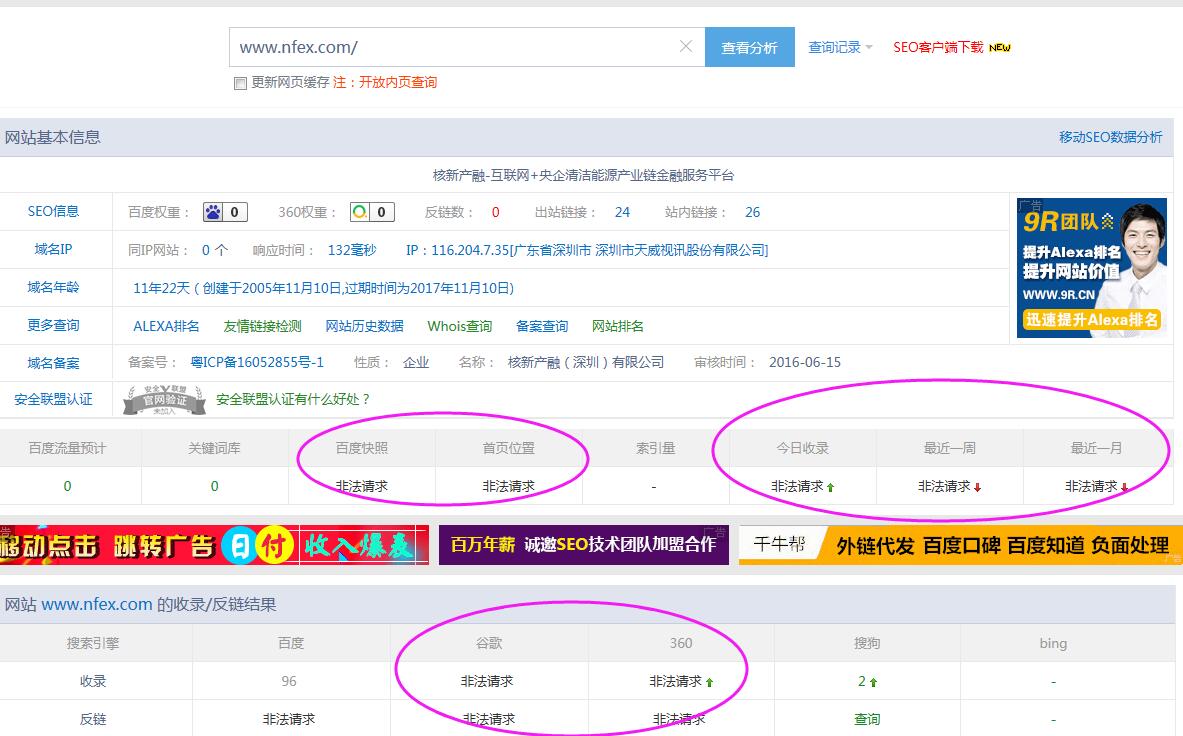Click the 最近一月 非法请求 value
The width and height of the screenshot is (1183, 736).
pos(1091,487)
